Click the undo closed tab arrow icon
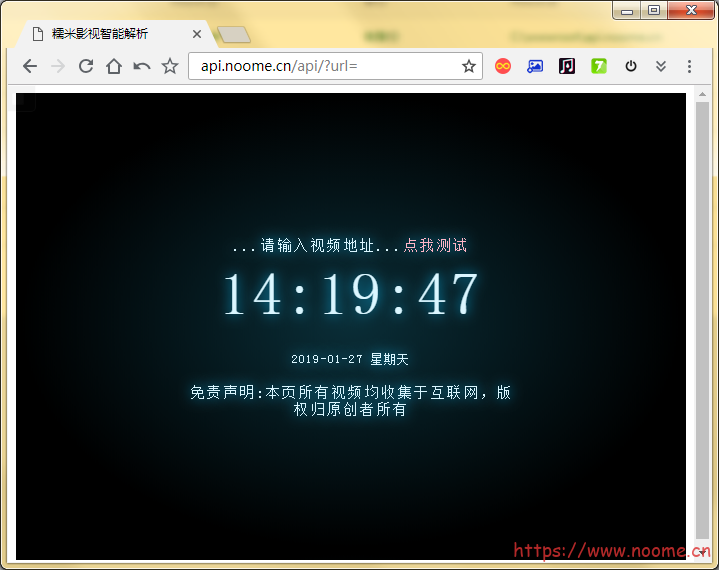 142,66
